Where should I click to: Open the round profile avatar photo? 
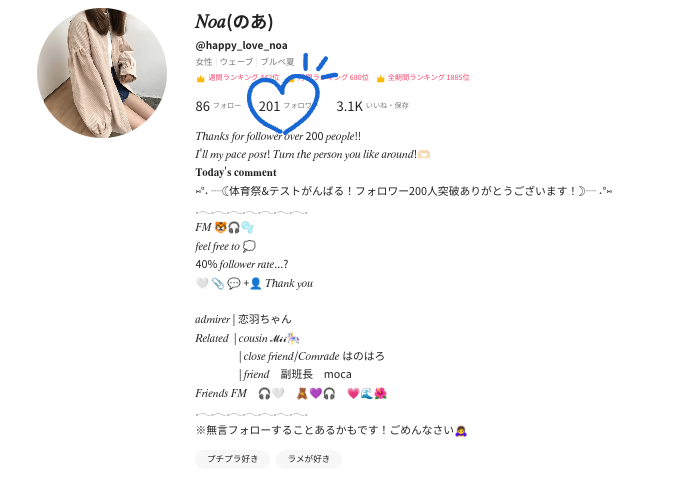[x=102, y=73]
